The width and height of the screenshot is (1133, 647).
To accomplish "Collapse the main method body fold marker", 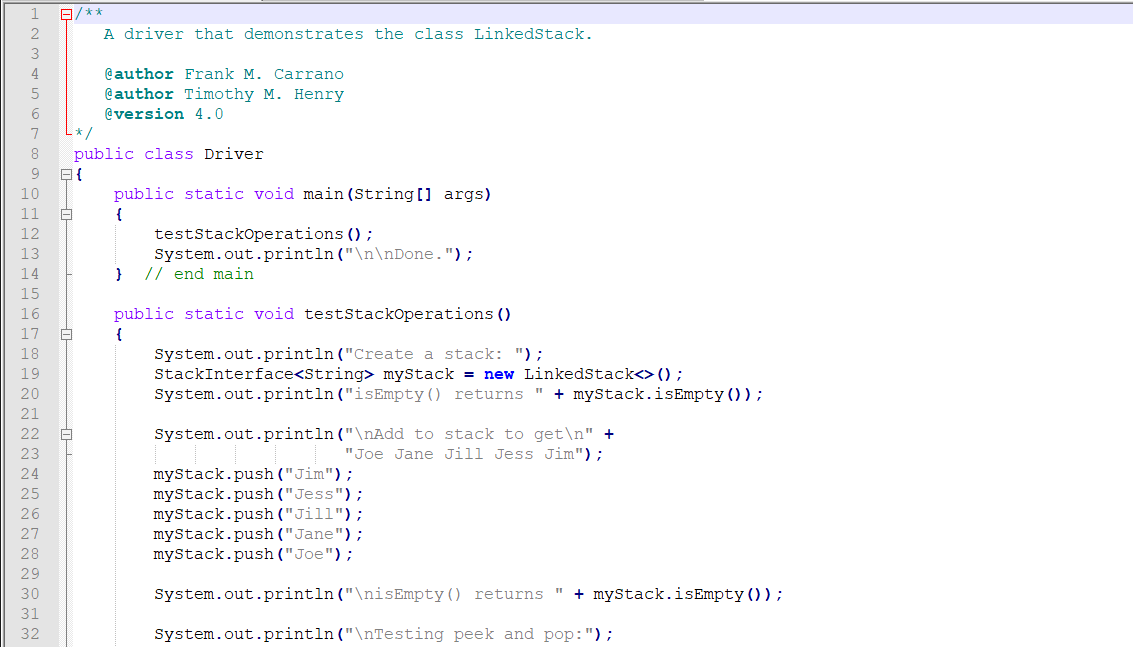I will point(65,213).
